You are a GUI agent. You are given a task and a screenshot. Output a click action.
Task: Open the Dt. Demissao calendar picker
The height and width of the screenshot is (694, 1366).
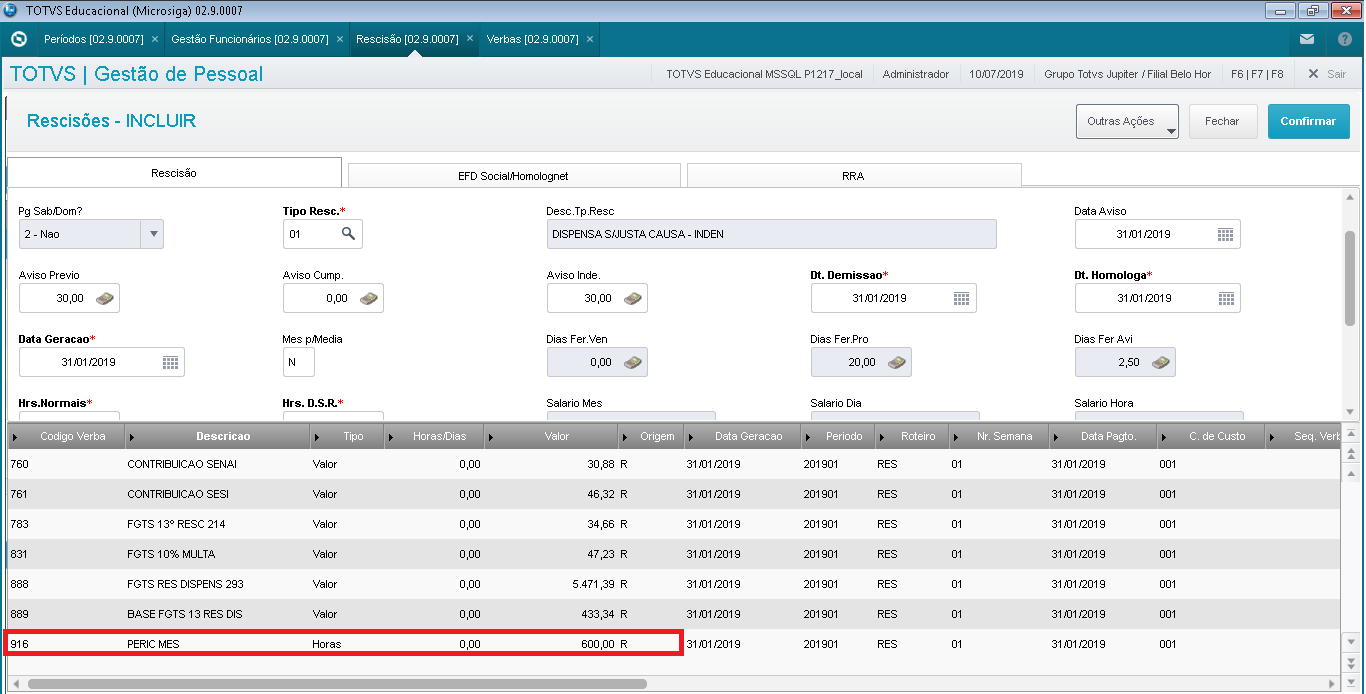pos(961,298)
